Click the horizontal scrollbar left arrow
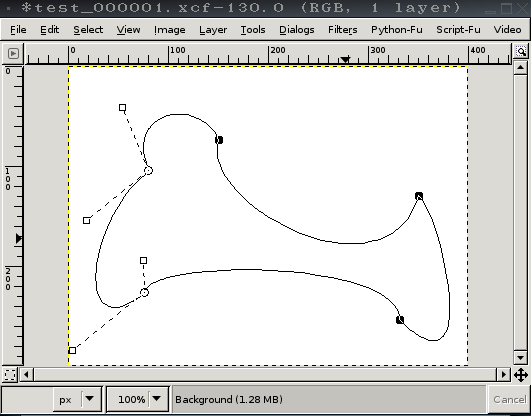Screen dimensions: 531x416 [x=26, y=375]
